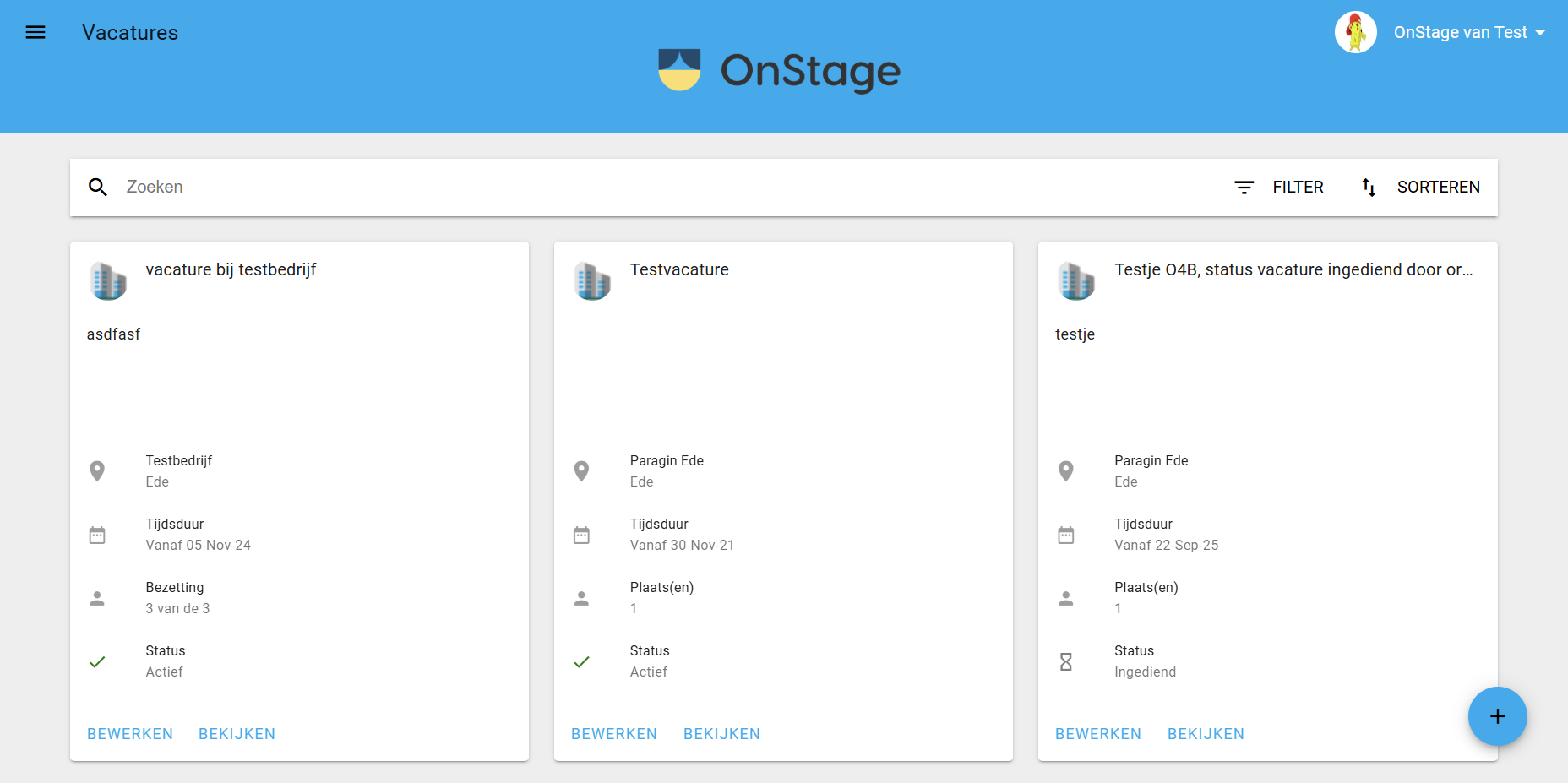
Task: Click BEWERKEN on the Testje O4B card
Action: tap(1098, 734)
